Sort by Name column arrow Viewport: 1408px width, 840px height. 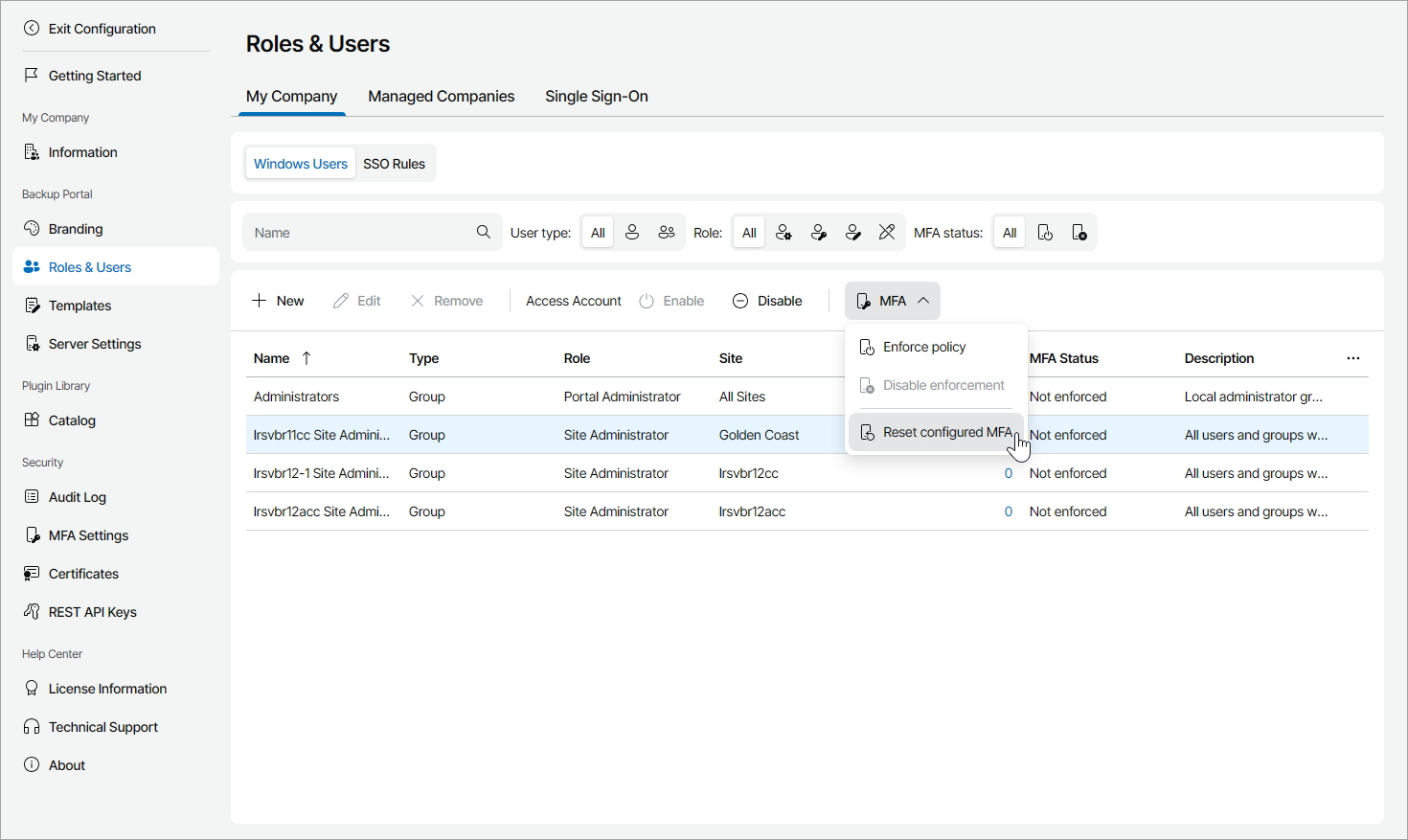(x=307, y=358)
